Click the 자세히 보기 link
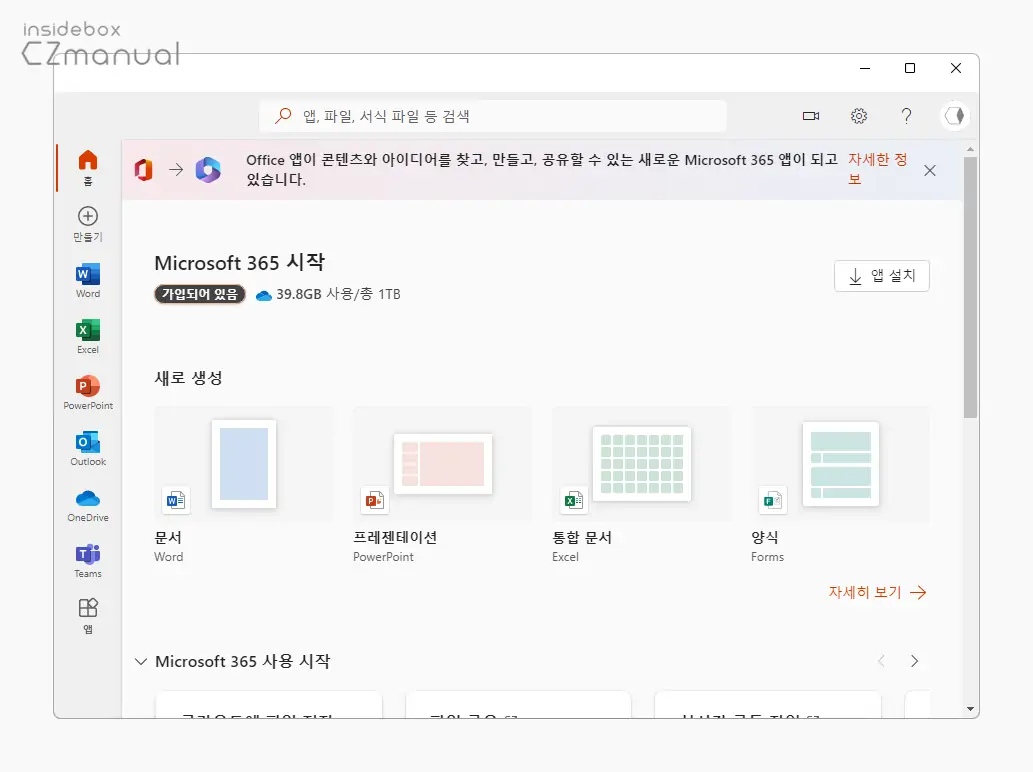 tap(878, 592)
